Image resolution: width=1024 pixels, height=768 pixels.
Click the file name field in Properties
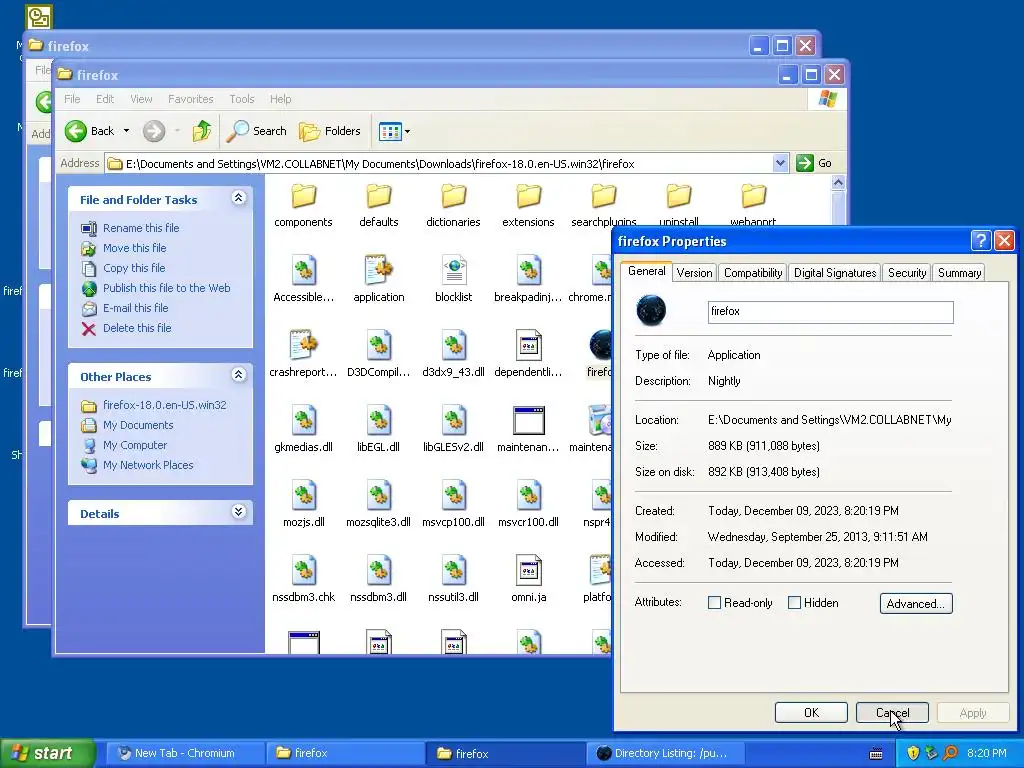830,312
